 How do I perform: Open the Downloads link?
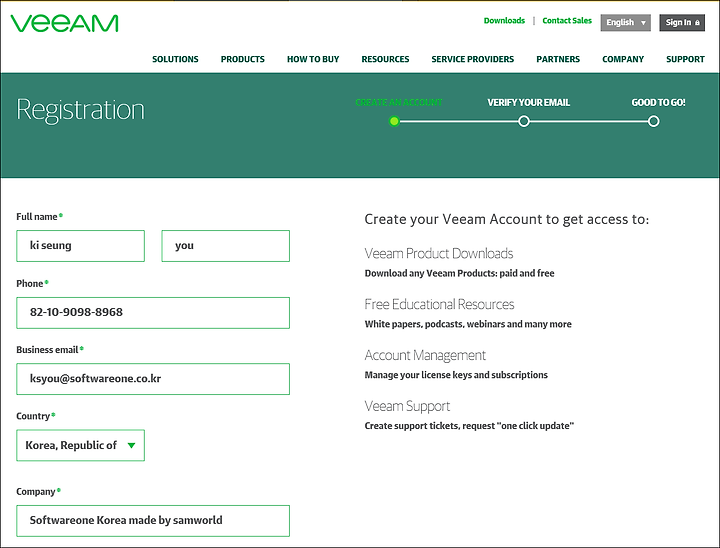[504, 21]
